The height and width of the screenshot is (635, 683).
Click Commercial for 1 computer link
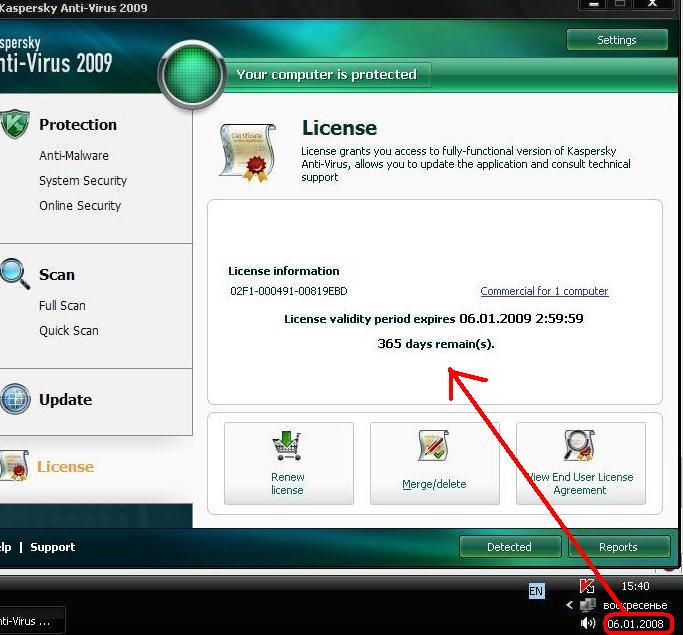[x=544, y=291]
